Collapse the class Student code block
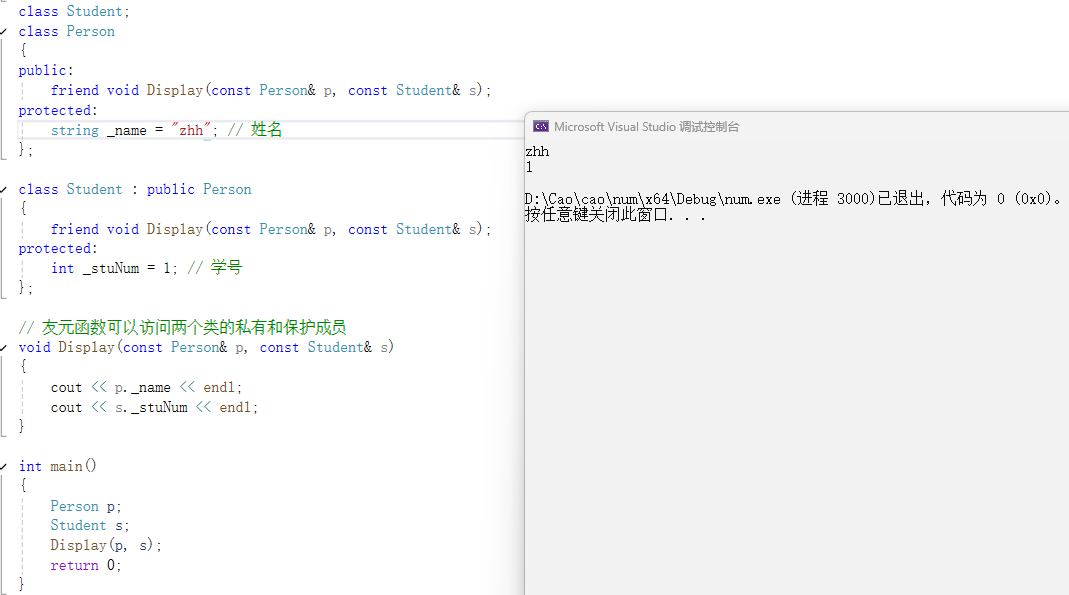The width and height of the screenshot is (1069, 595). click(3, 189)
